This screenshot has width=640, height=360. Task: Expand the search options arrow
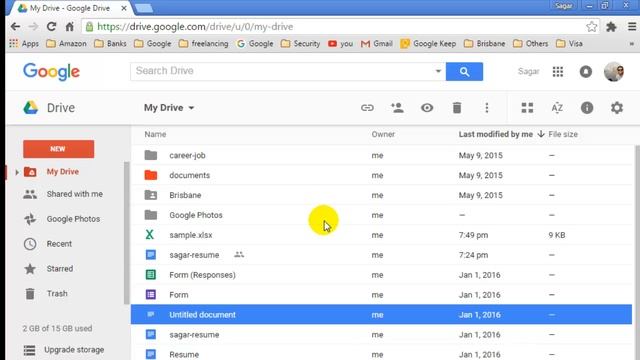438,71
